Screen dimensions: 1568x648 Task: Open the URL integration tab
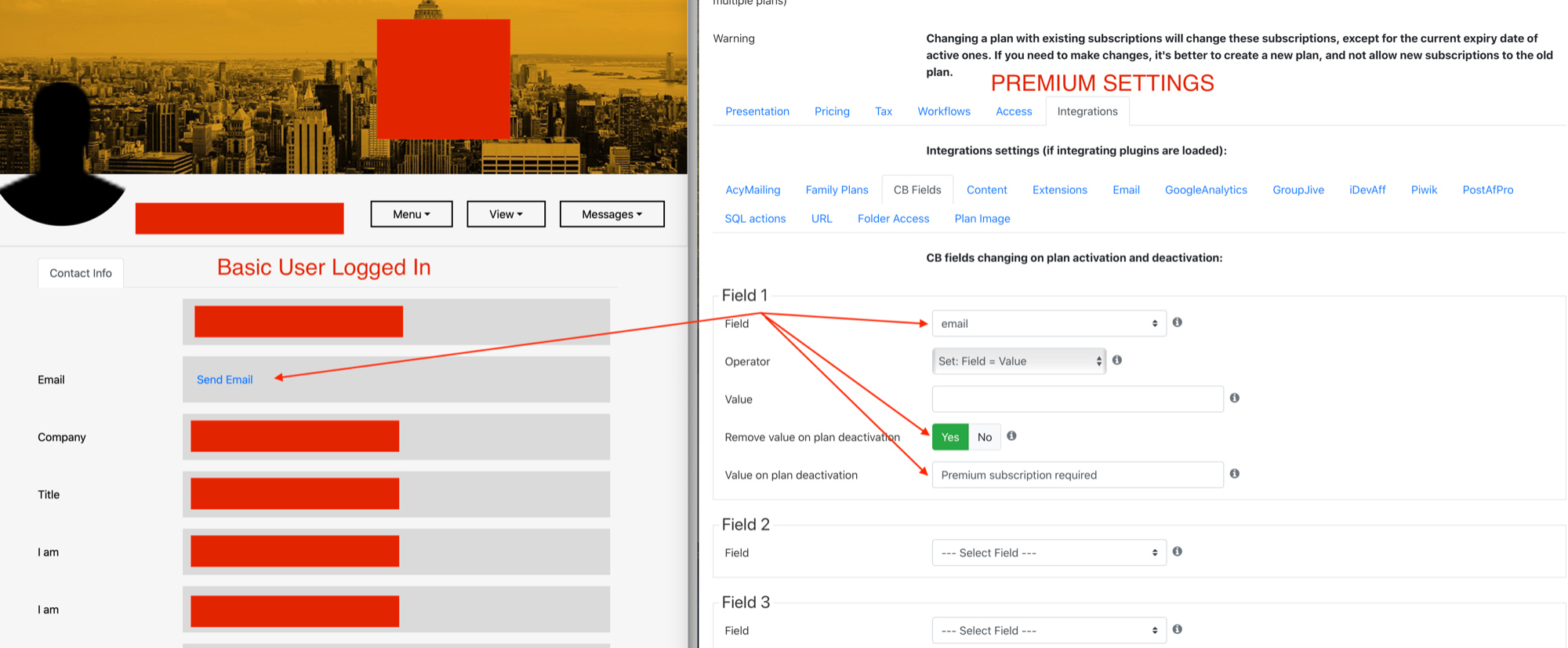pyautogui.click(x=822, y=219)
